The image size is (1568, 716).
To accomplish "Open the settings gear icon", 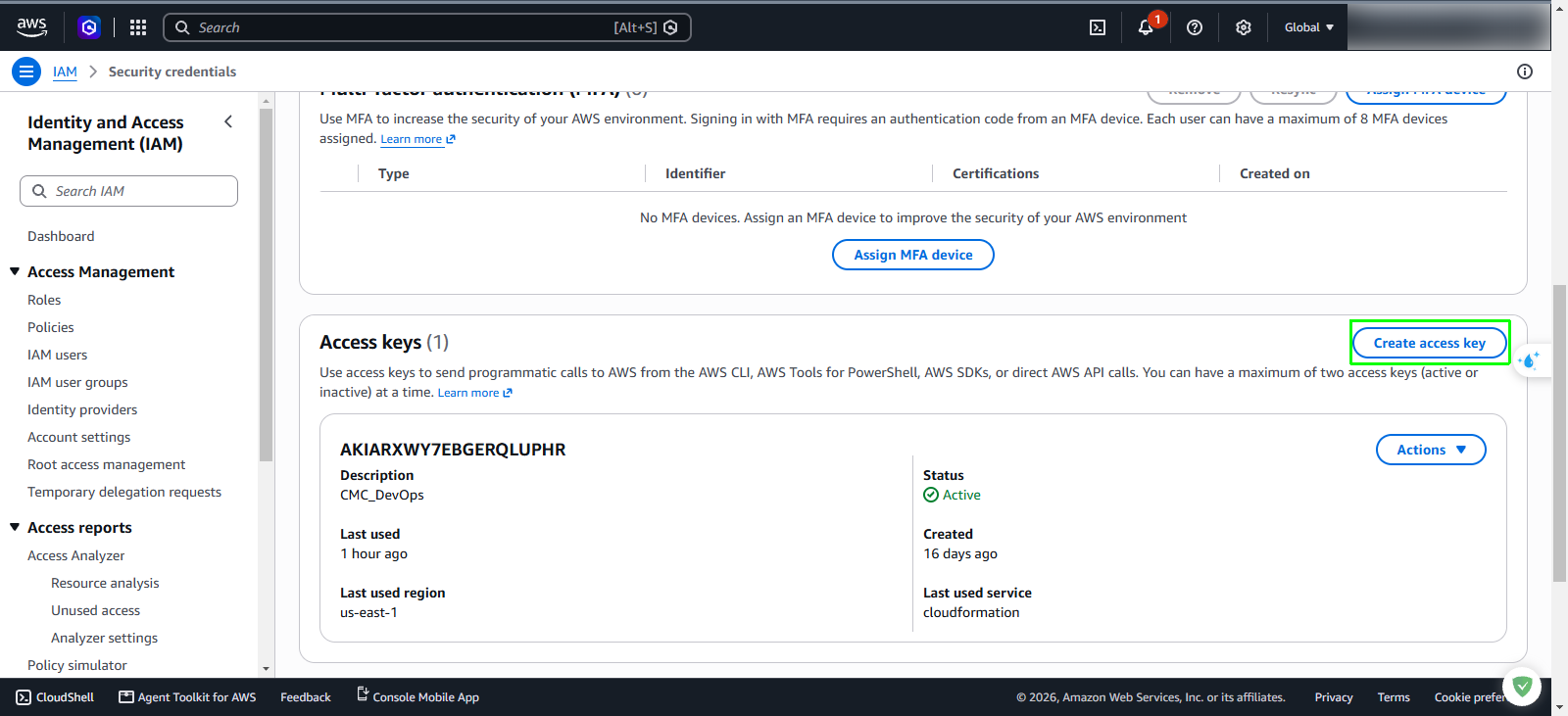I will pyautogui.click(x=1244, y=27).
